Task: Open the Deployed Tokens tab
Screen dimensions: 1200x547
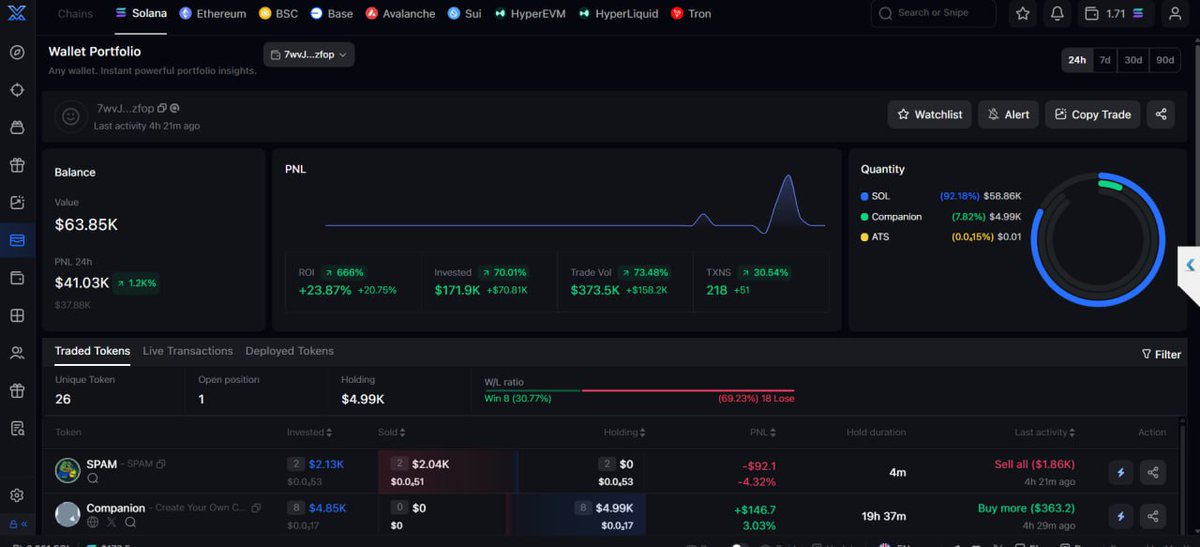Action: (290, 351)
